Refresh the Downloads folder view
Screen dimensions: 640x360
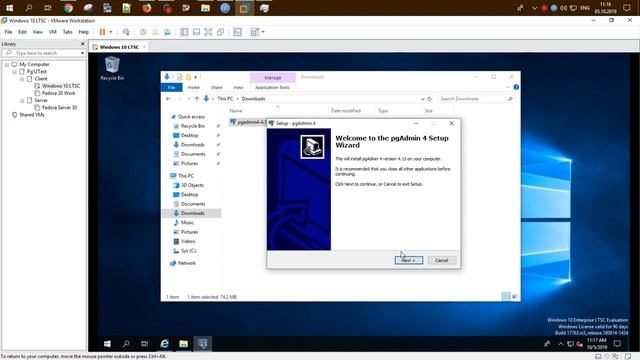point(429,99)
